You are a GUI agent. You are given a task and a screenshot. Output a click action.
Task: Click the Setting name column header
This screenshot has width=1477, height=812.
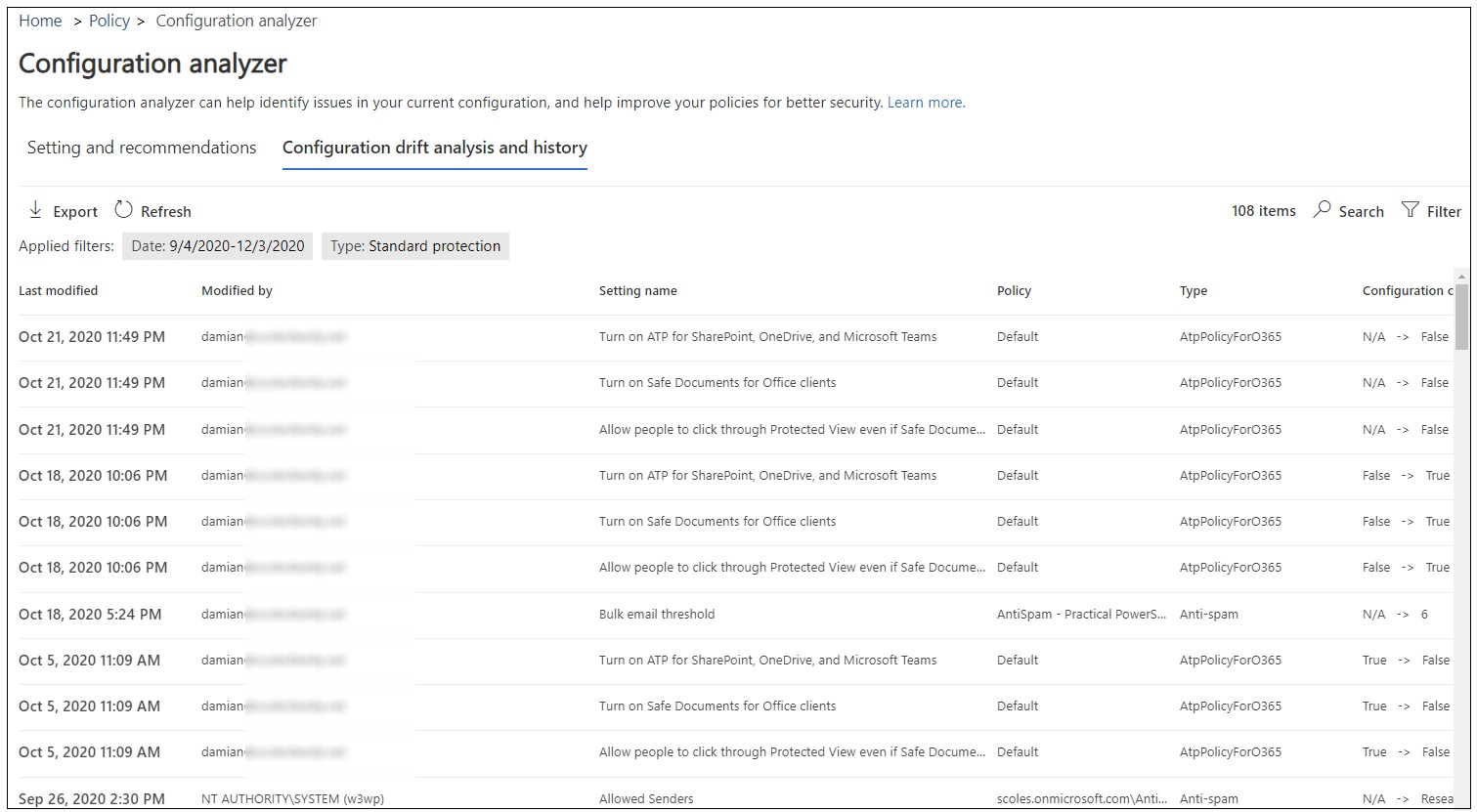click(x=637, y=291)
